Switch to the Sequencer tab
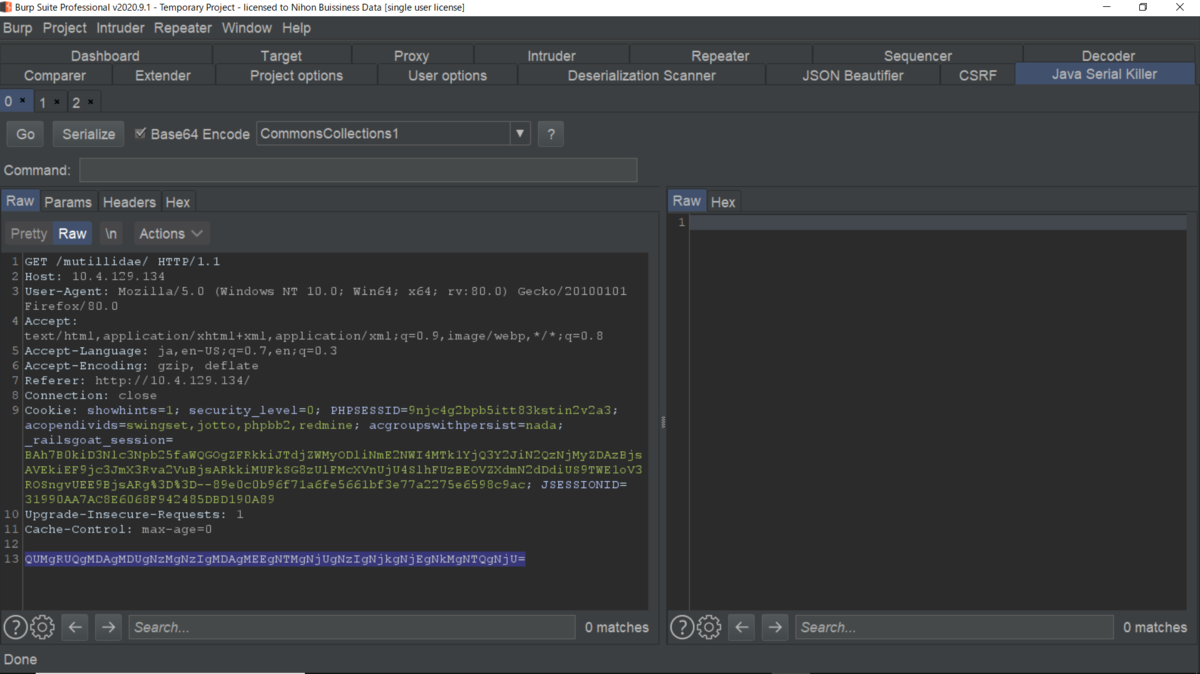This screenshot has height=674, width=1200. coord(918,56)
